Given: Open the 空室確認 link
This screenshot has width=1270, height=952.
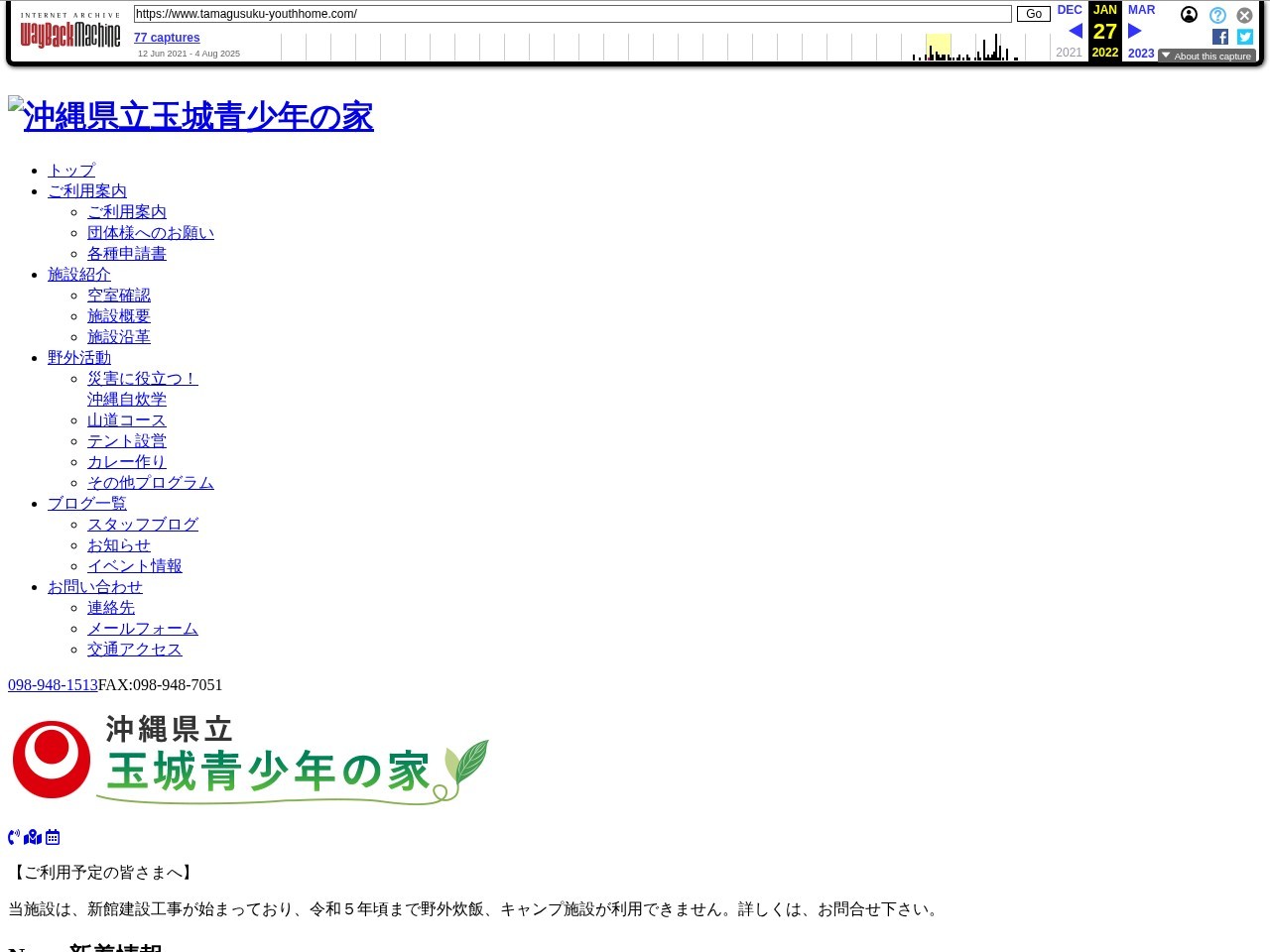Looking at the screenshot, I should click(119, 295).
